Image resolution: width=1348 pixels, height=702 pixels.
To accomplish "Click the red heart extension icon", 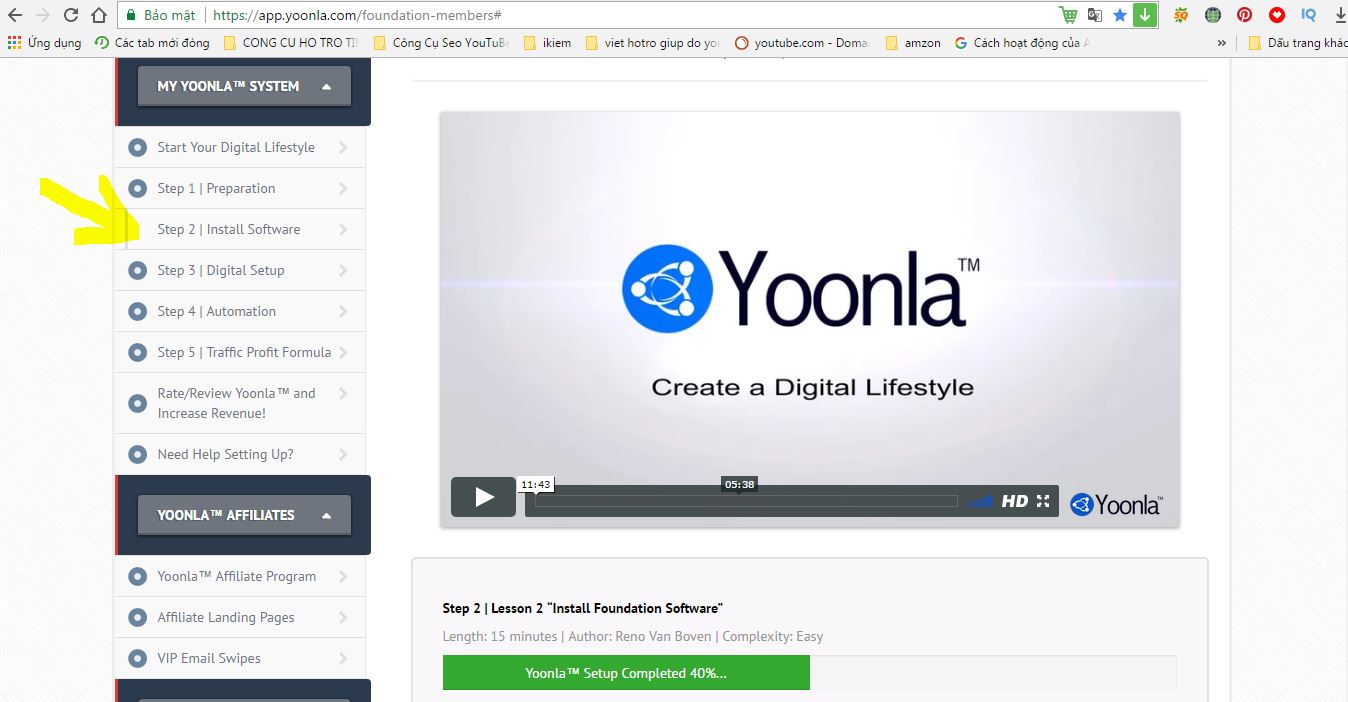I will tap(1276, 15).
